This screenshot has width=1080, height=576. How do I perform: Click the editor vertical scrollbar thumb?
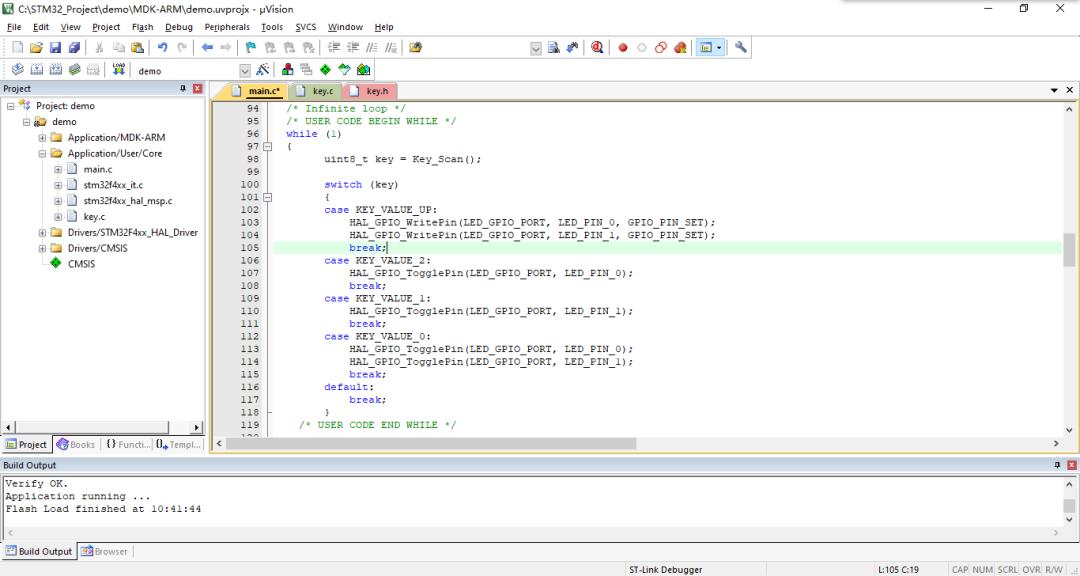(1069, 249)
